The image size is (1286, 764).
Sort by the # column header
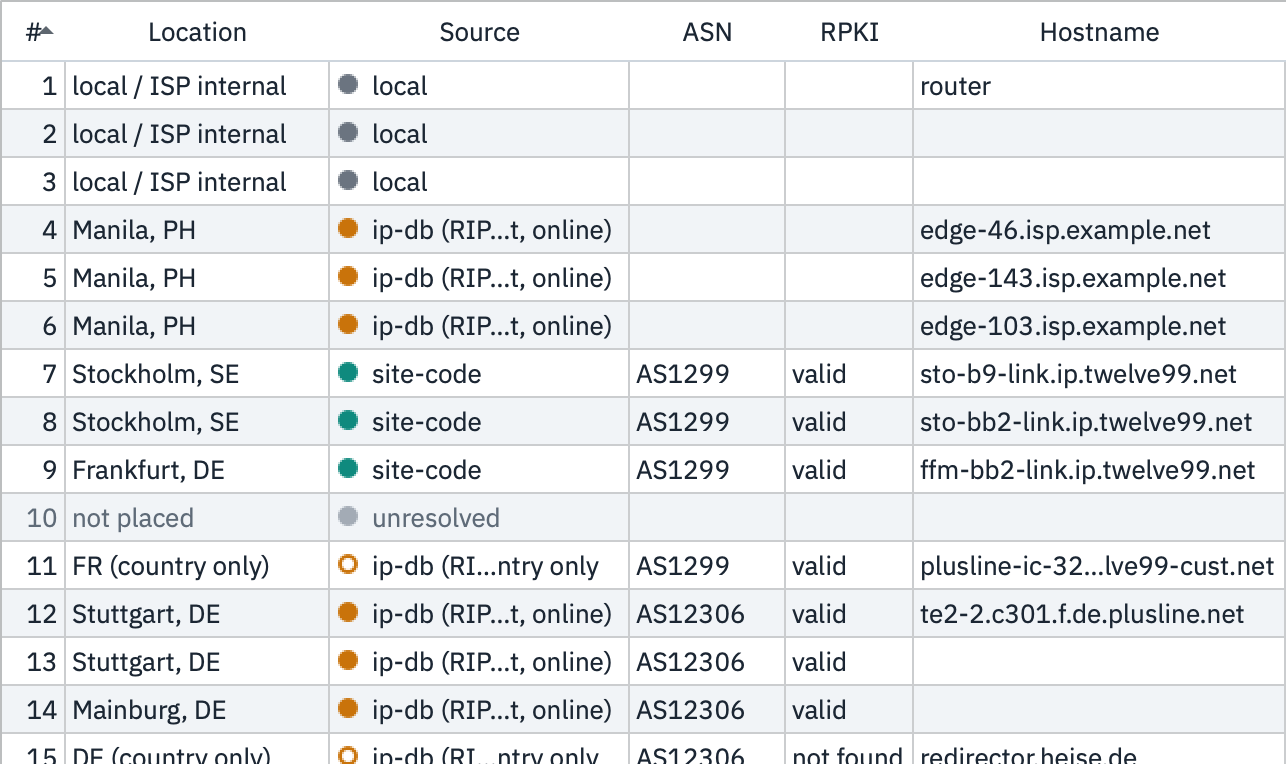(33, 32)
